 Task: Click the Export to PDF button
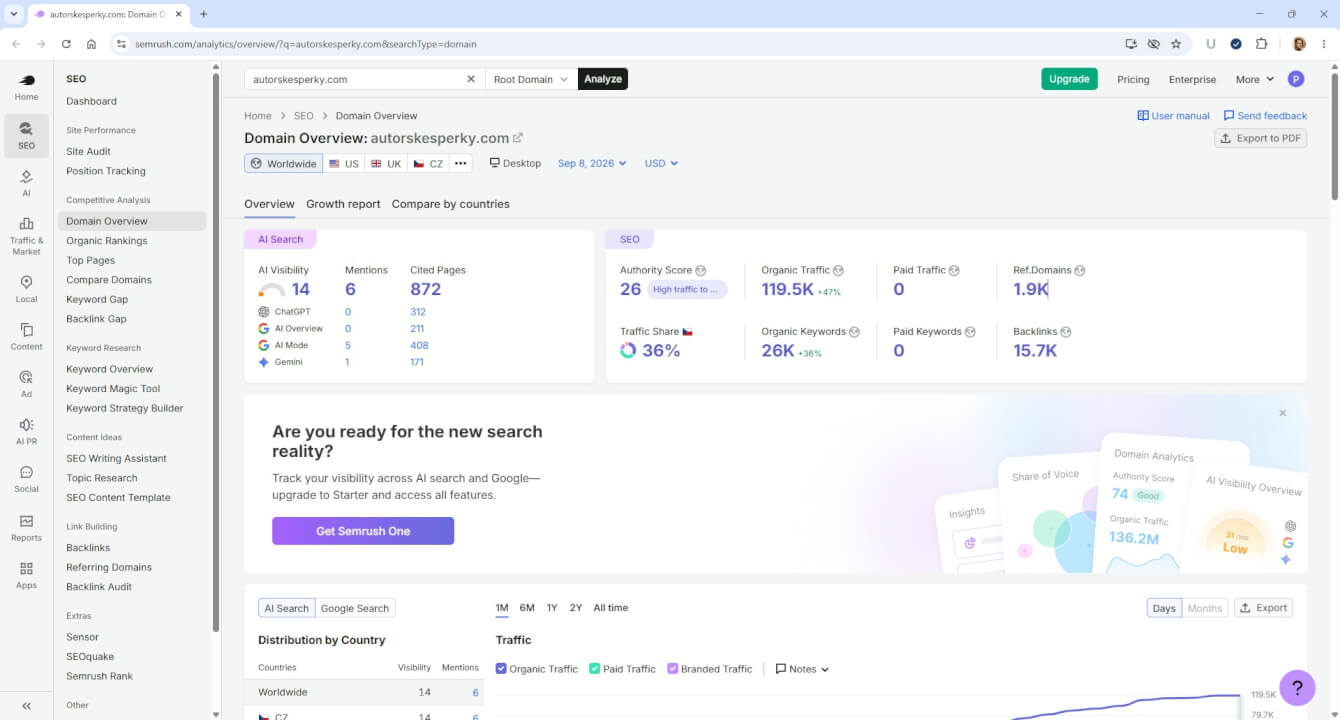click(1260, 138)
